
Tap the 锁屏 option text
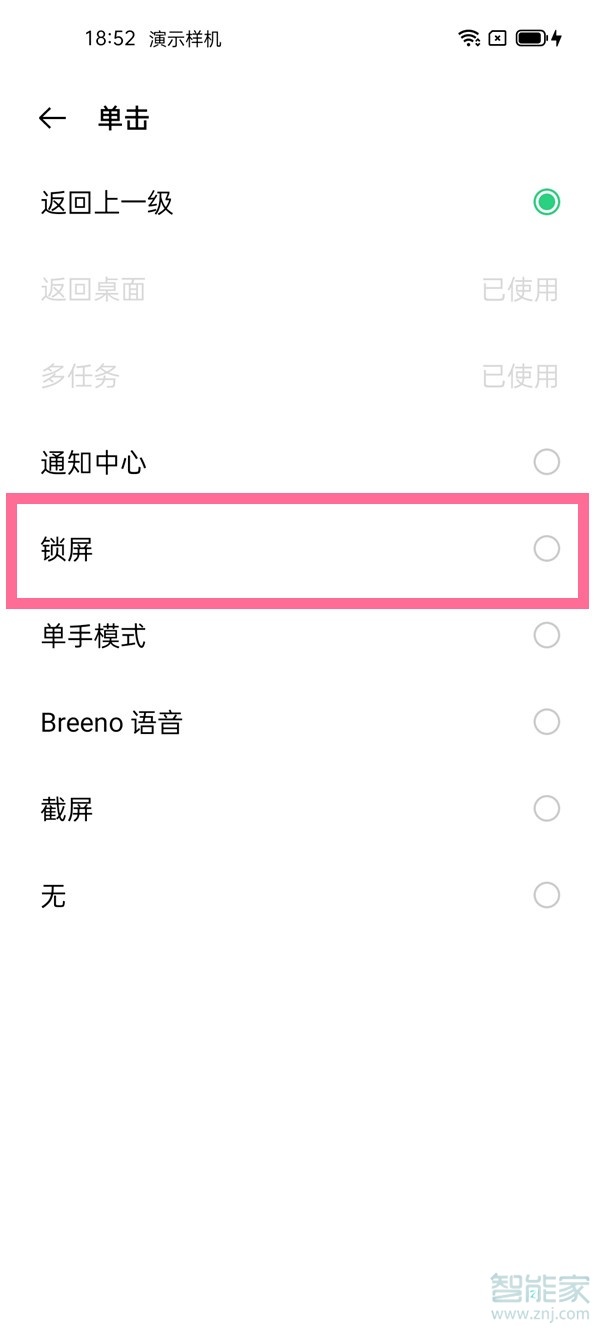[67, 549]
